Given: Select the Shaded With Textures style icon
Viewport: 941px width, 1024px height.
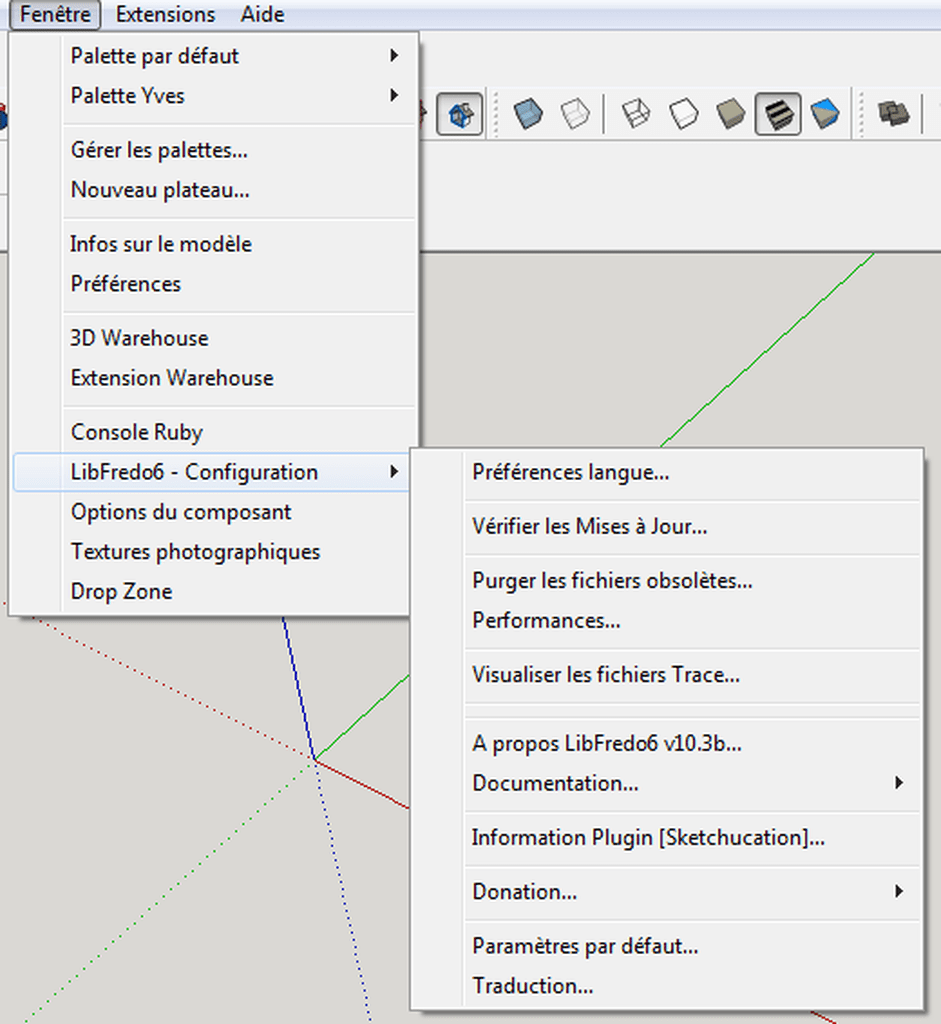Looking at the screenshot, I should 778,114.
